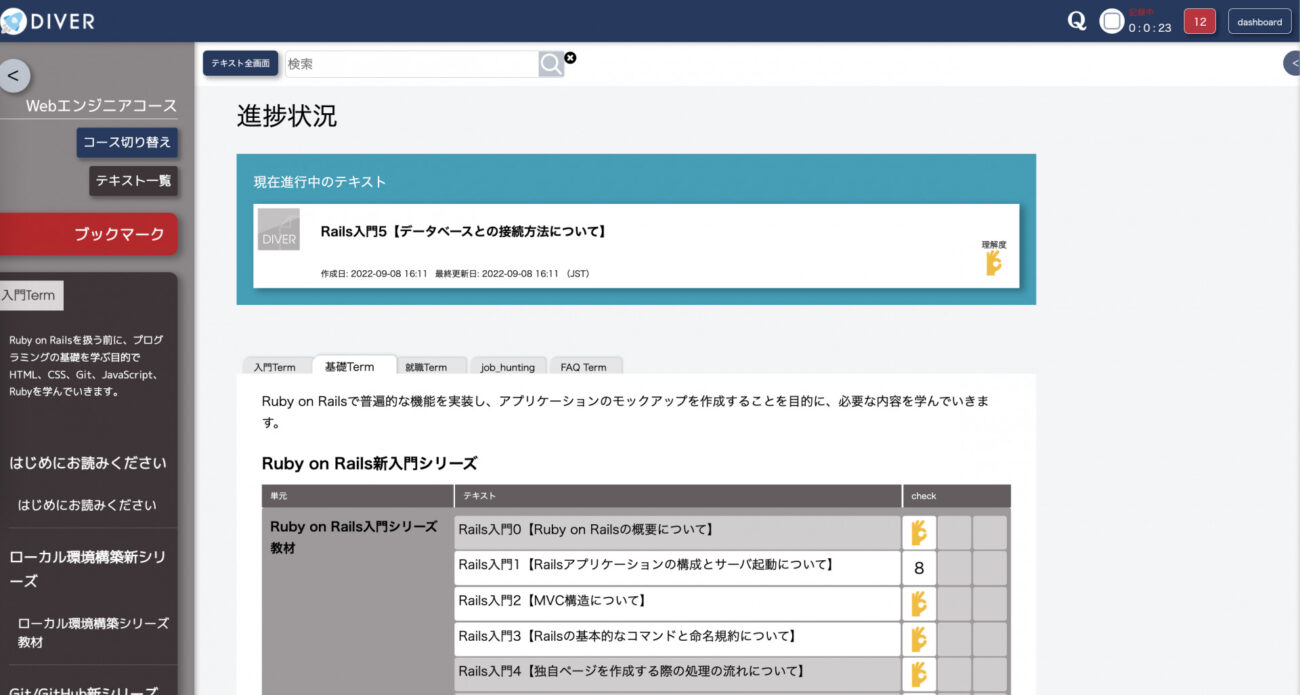The height and width of the screenshot is (695, 1300).
Task: Click the 単元 column header
Action: (x=357, y=496)
